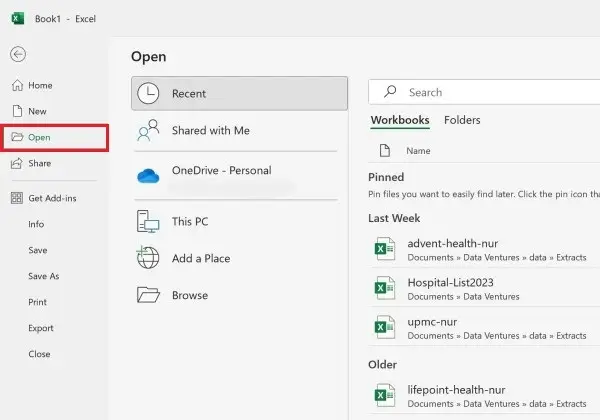This screenshot has width=600, height=420.
Task: Click the advent-health-nur Excel file icon
Action: click(x=385, y=249)
